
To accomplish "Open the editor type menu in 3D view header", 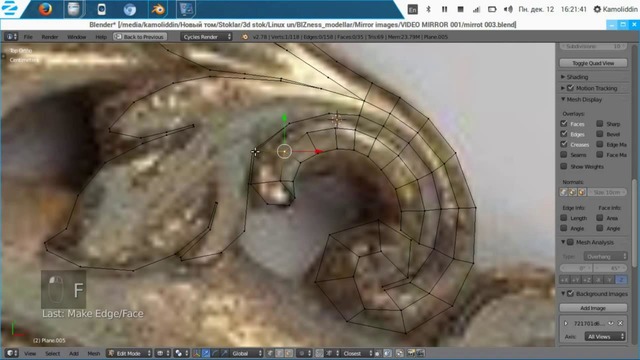I will tap(11, 353).
